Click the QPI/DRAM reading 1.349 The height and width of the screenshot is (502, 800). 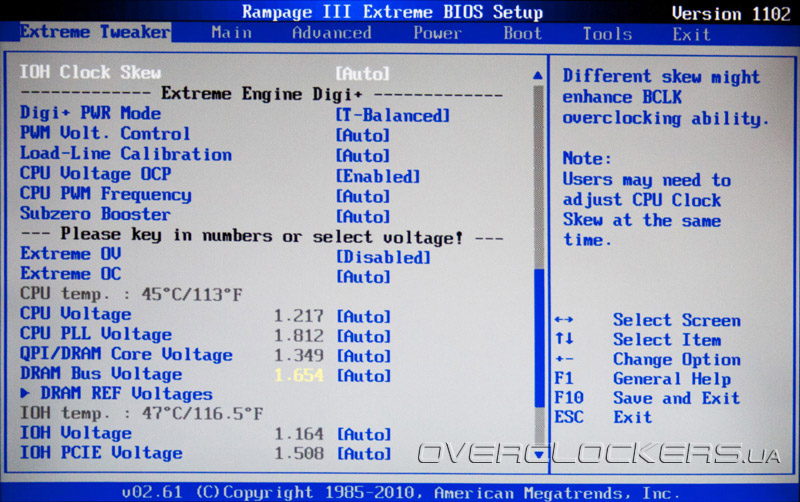pos(298,356)
